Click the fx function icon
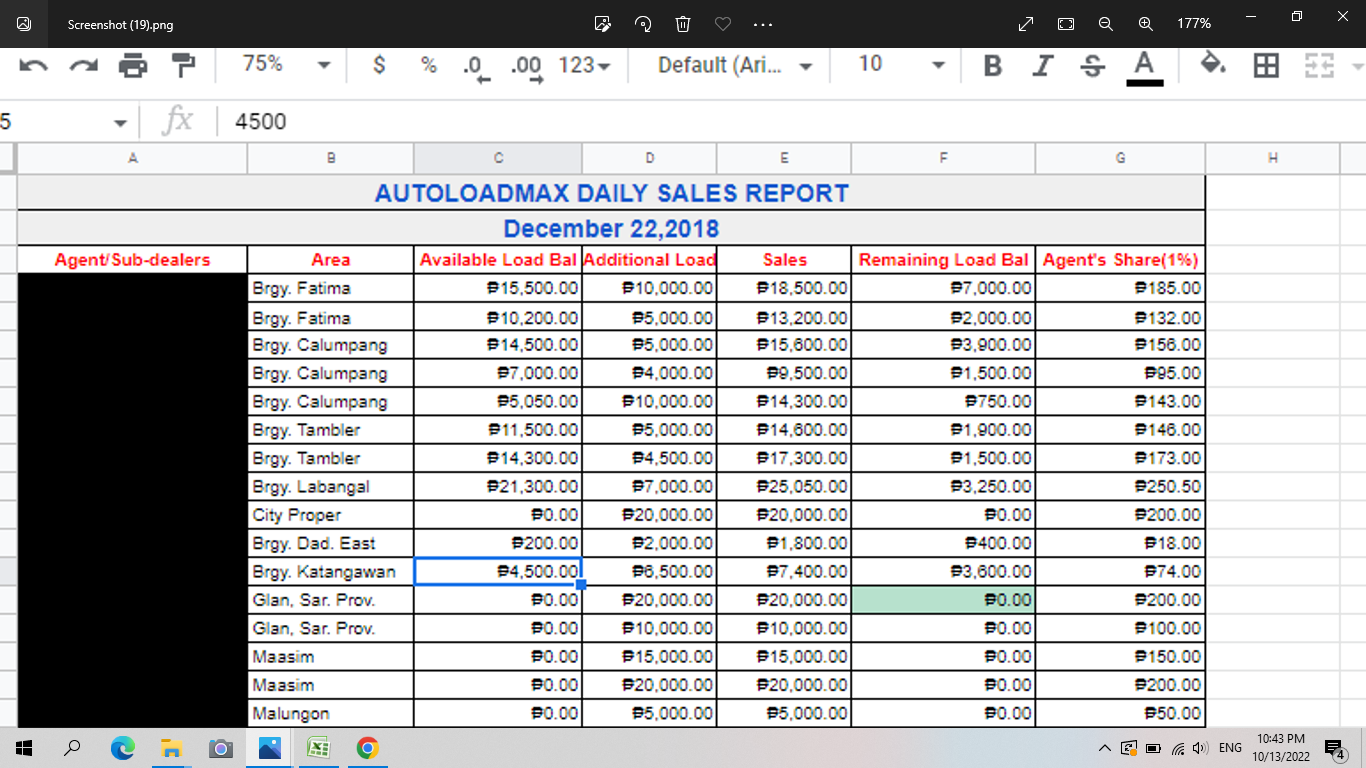 (x=178, y=121)
